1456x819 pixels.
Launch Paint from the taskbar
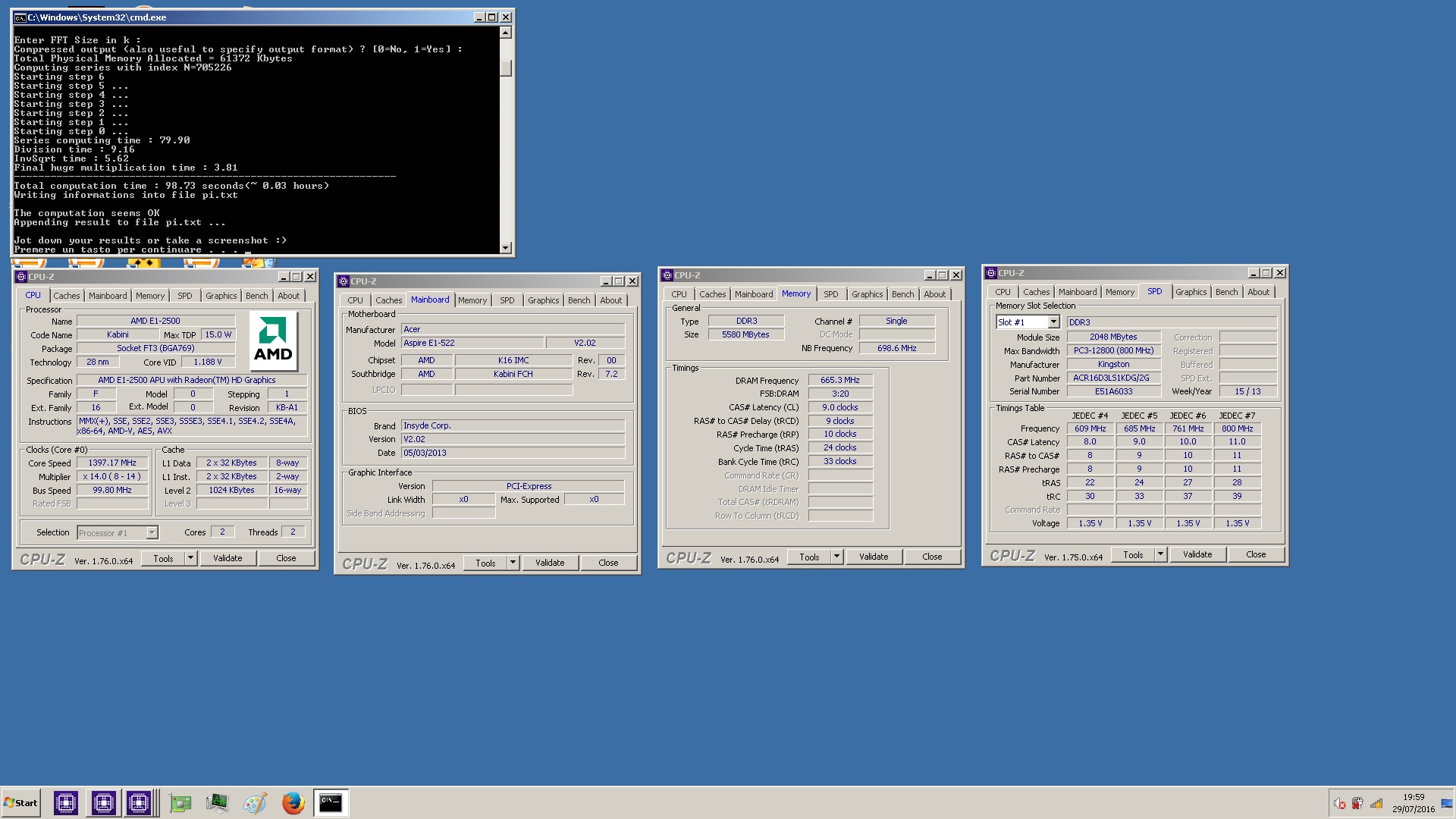255,802
